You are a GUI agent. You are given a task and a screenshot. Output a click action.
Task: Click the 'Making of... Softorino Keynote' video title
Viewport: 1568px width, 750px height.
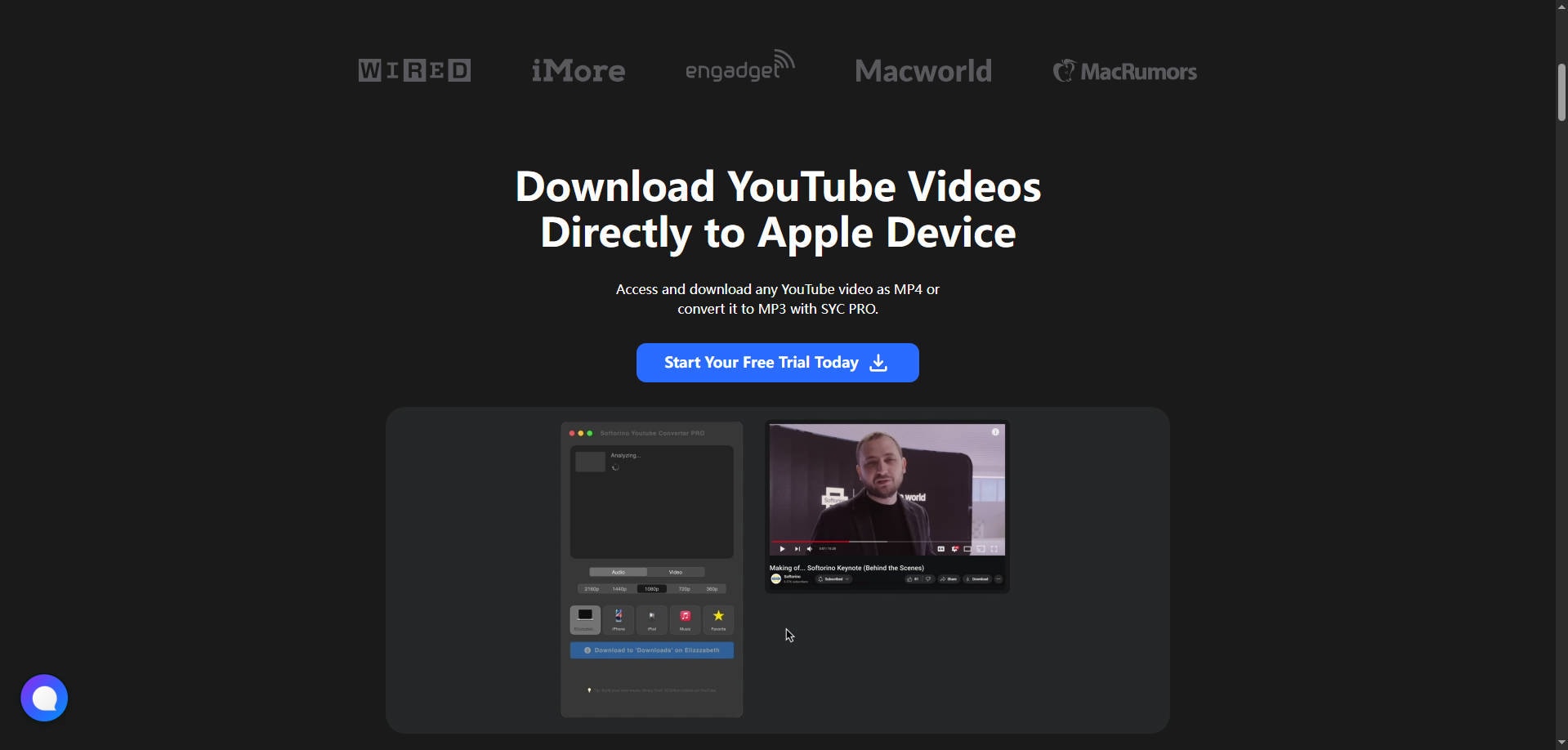(847, 568)
